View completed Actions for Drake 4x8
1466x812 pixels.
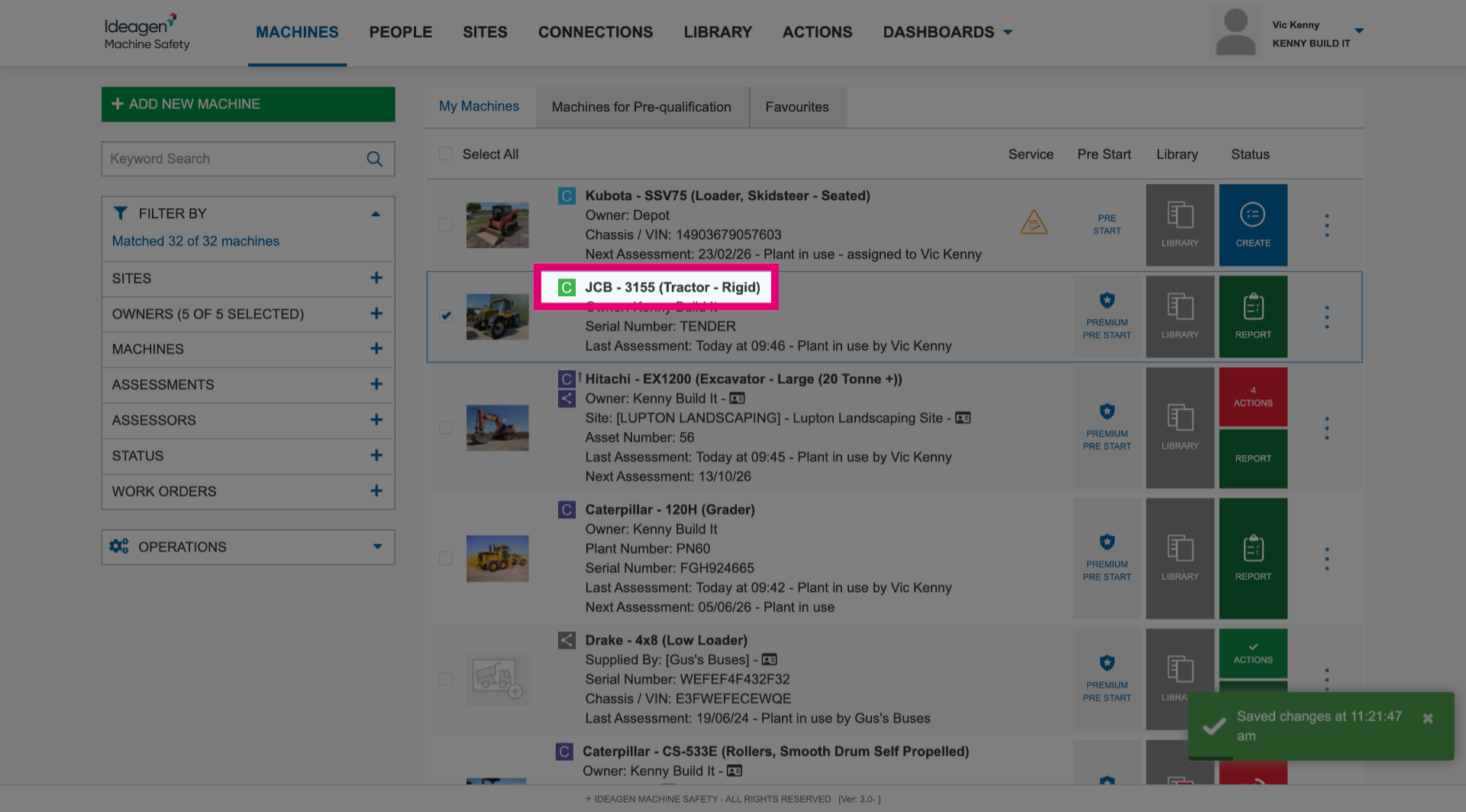pyautogui.click(x=1253, y=653)
